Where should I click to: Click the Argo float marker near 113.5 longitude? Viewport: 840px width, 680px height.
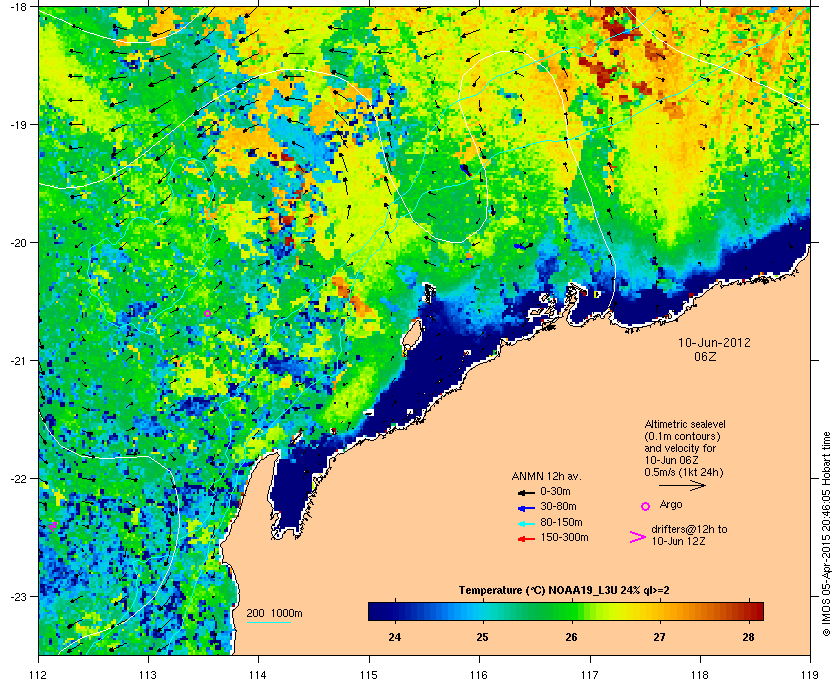point(208,313)
